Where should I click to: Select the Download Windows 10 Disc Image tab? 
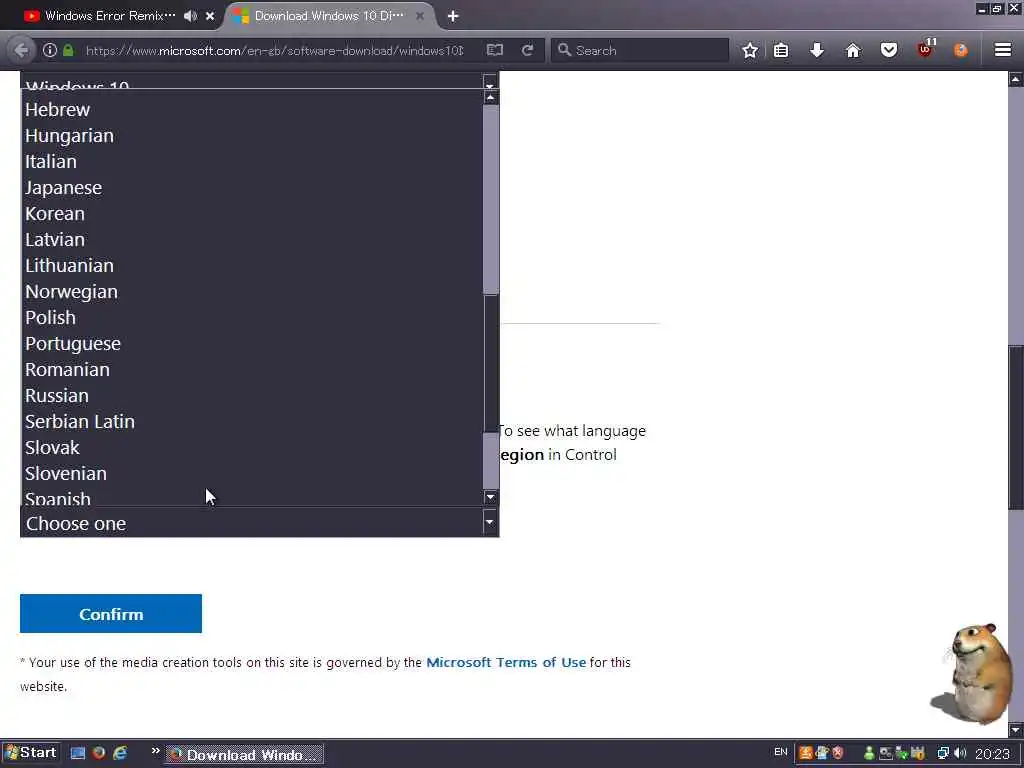pos(329,16)
